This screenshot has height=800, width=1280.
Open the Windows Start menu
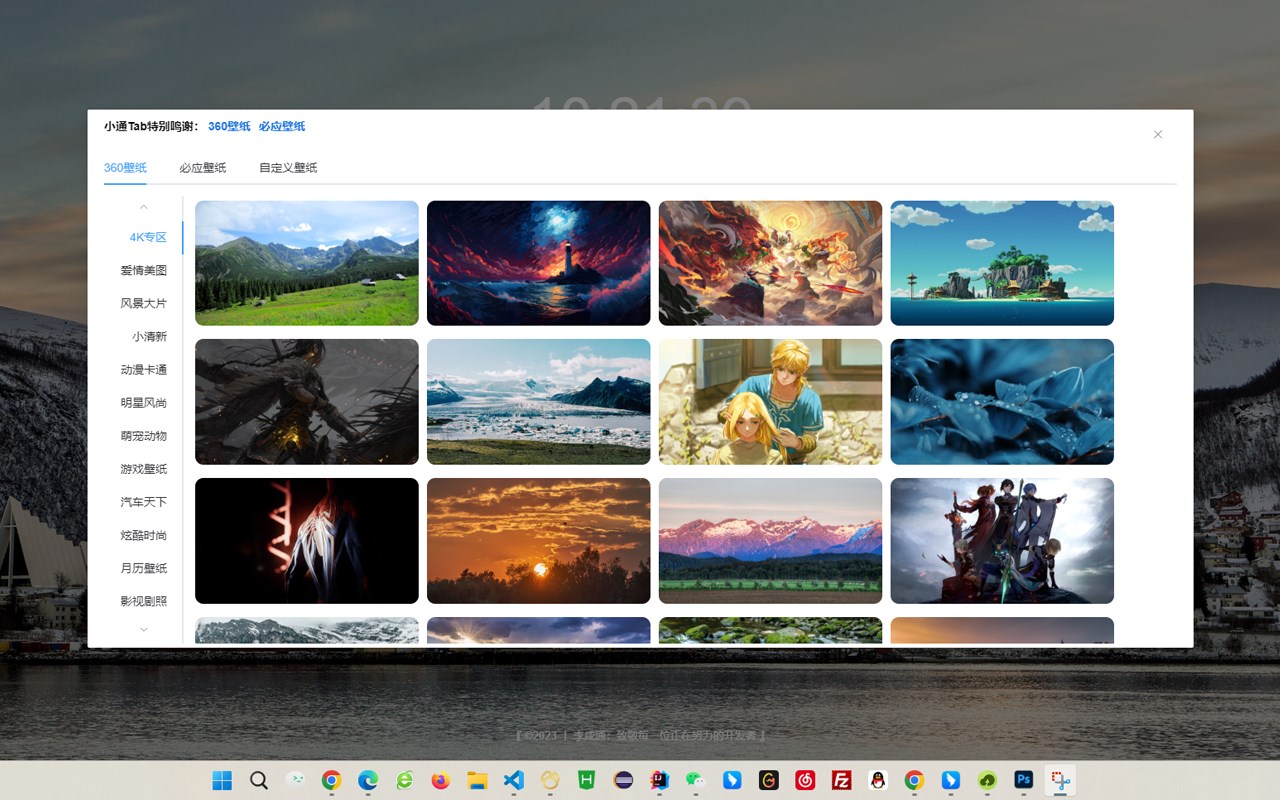click(x=222, y=780)
